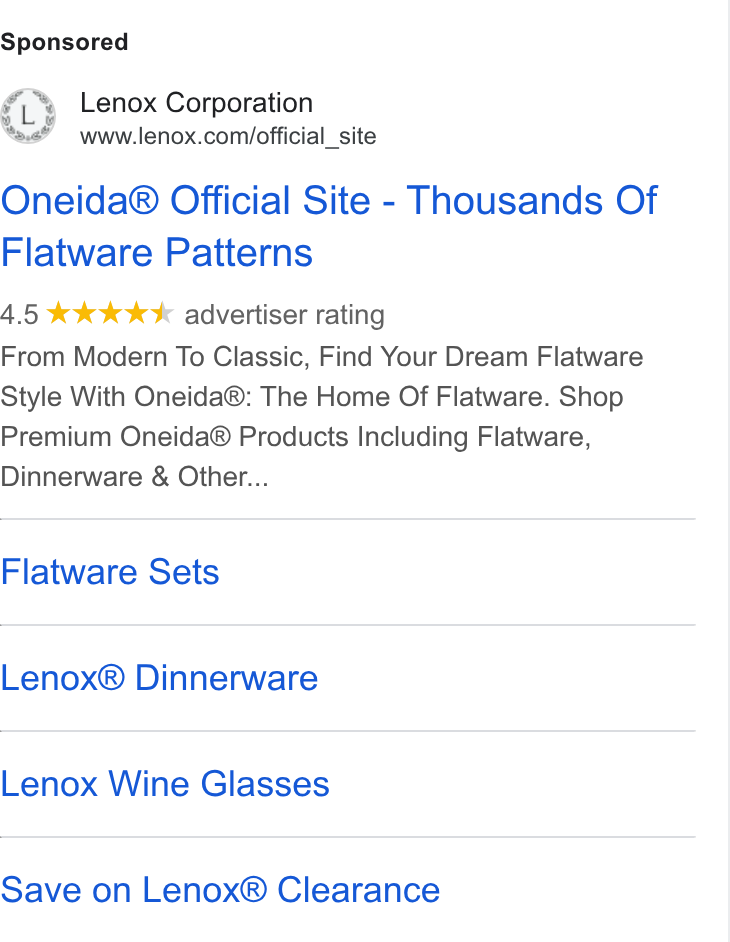
Task: Click the third gold rating star
Action: [x=111, y=313]
